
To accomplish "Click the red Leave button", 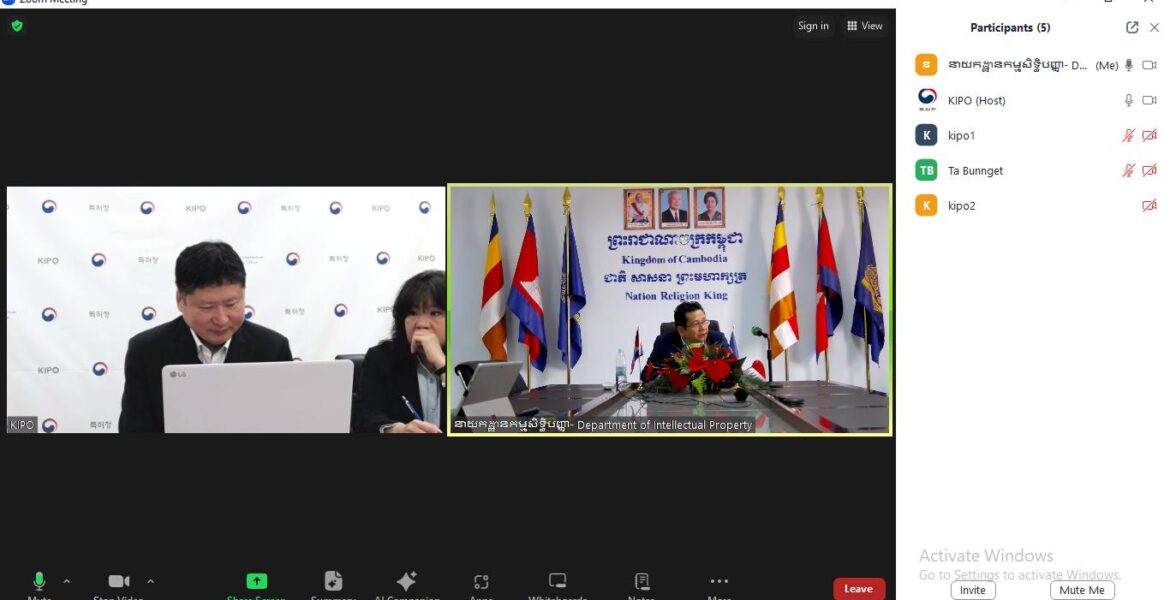I will coord(859,589).
